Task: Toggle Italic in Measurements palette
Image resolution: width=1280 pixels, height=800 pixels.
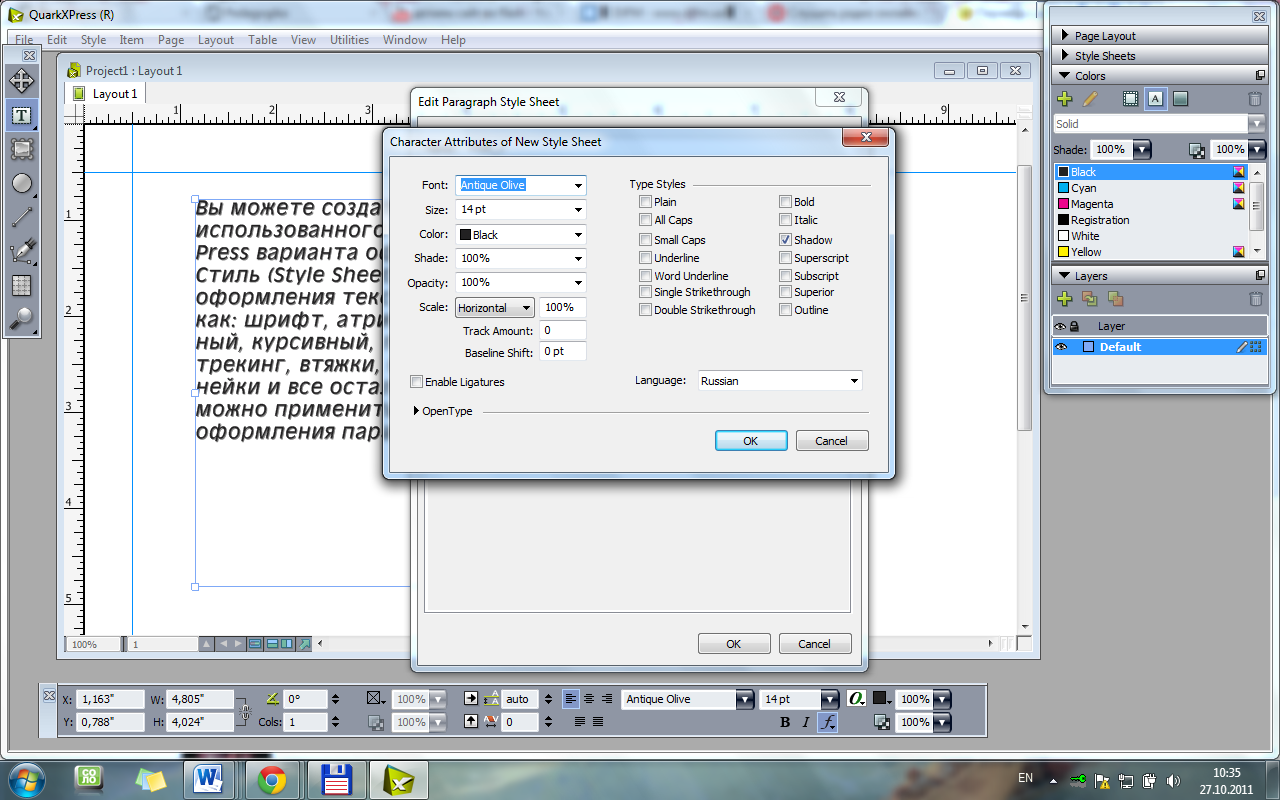Action: 805,722
